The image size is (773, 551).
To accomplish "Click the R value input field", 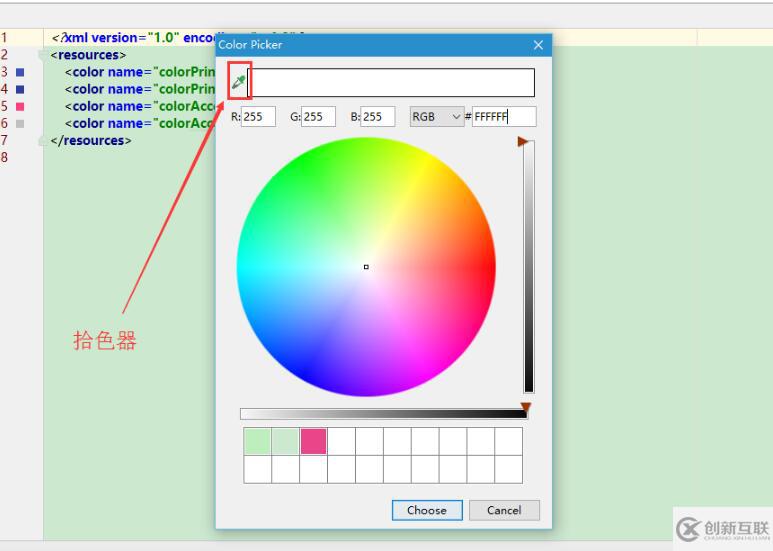I will (258, 117).
